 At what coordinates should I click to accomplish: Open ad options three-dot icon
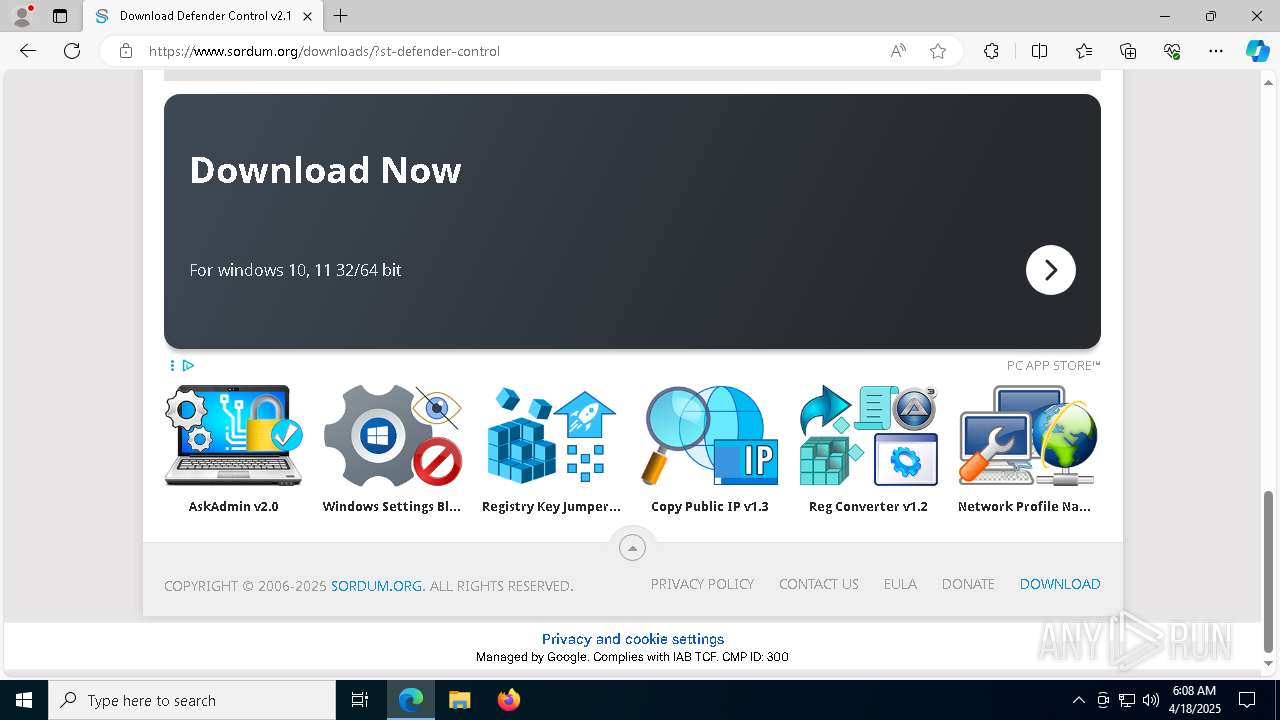tap(172, 366)
